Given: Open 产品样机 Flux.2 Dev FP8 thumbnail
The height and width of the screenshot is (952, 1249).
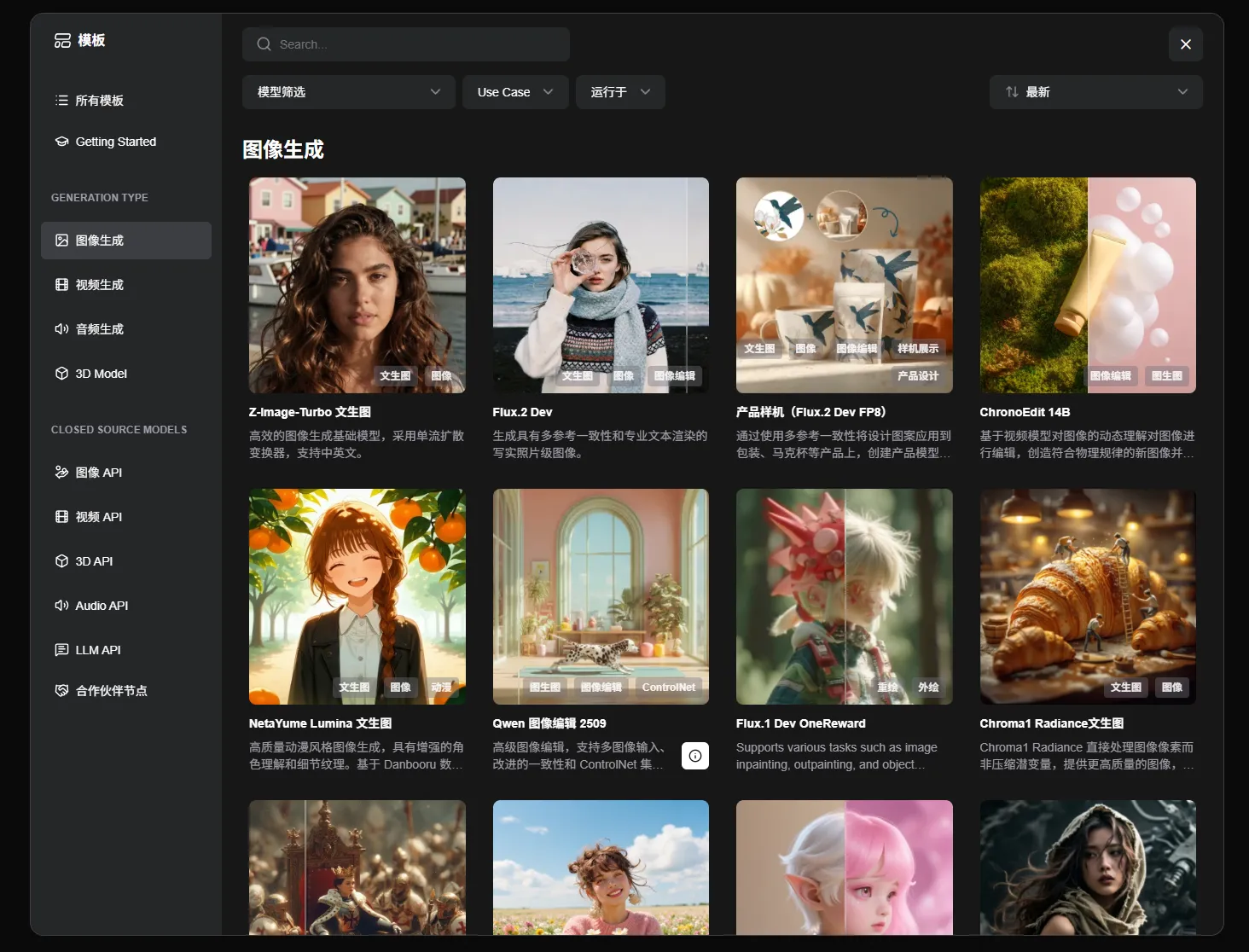Looking at the screenshot, I should click(845, 285).
